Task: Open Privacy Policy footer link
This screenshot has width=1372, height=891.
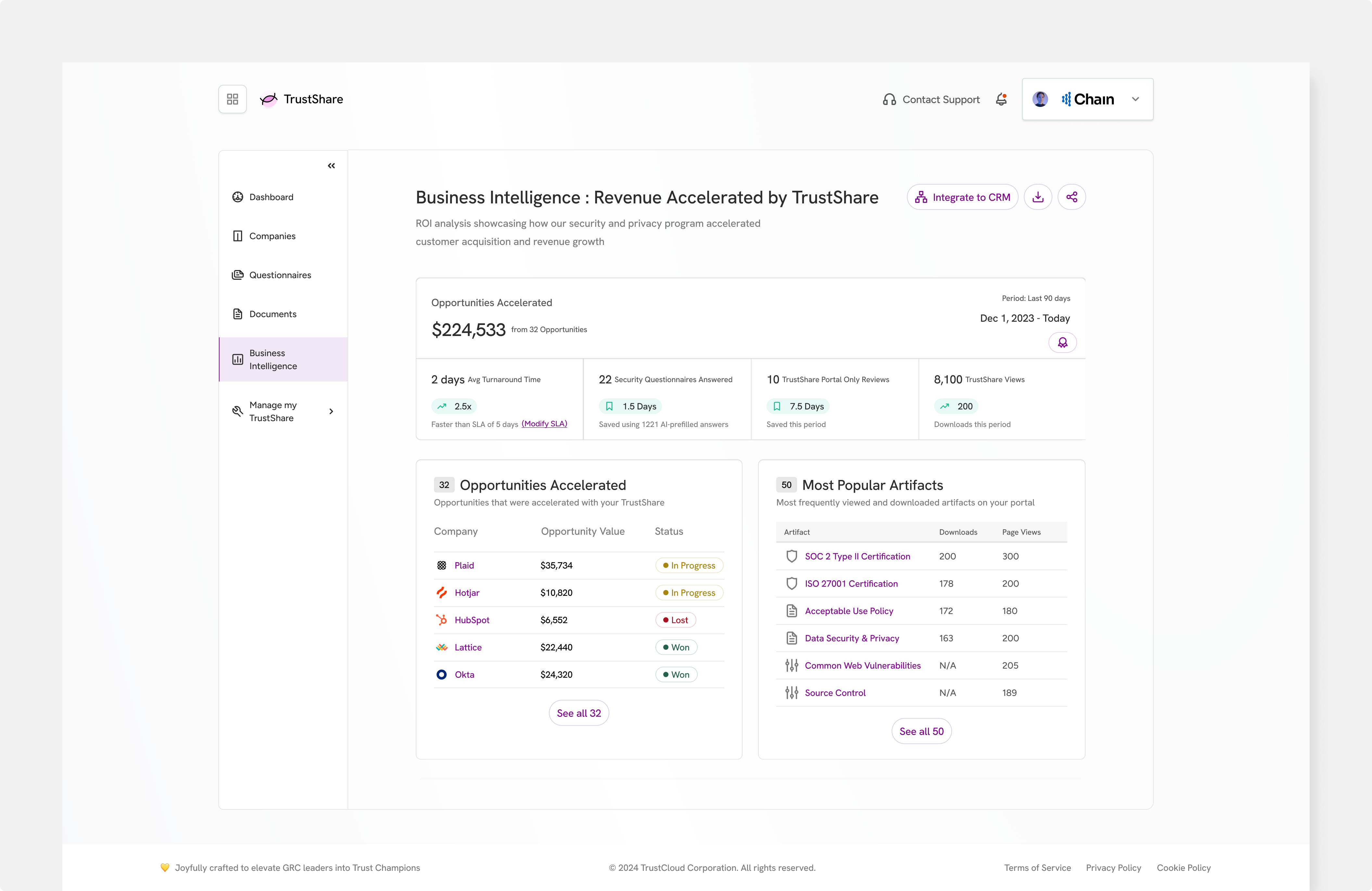Action: pos(1113,868)
